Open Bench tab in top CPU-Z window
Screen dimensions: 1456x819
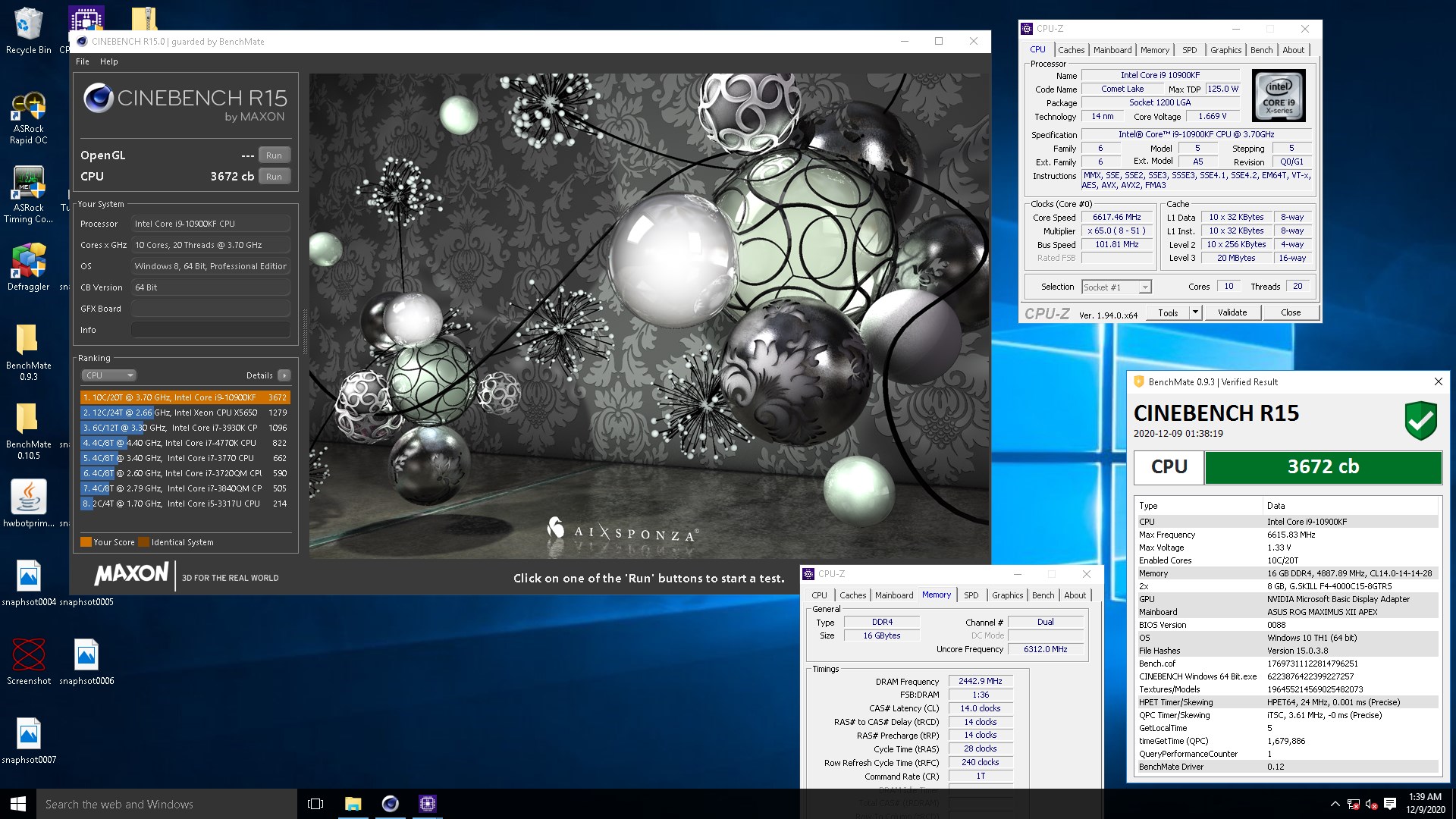1261,50
